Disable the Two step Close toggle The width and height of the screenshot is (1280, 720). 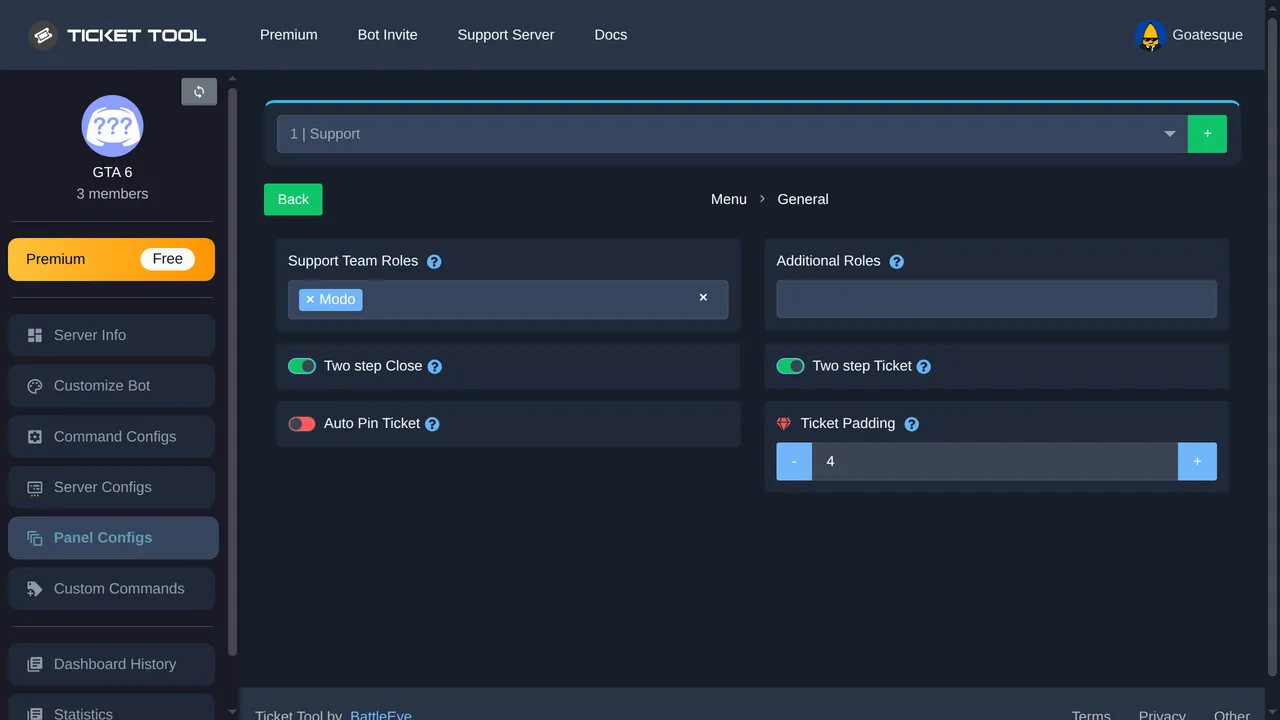[x=302, y=366]
